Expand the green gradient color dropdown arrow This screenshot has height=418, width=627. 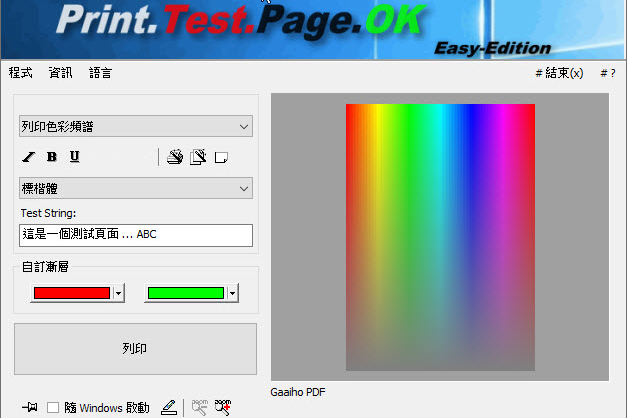[232, 293]
